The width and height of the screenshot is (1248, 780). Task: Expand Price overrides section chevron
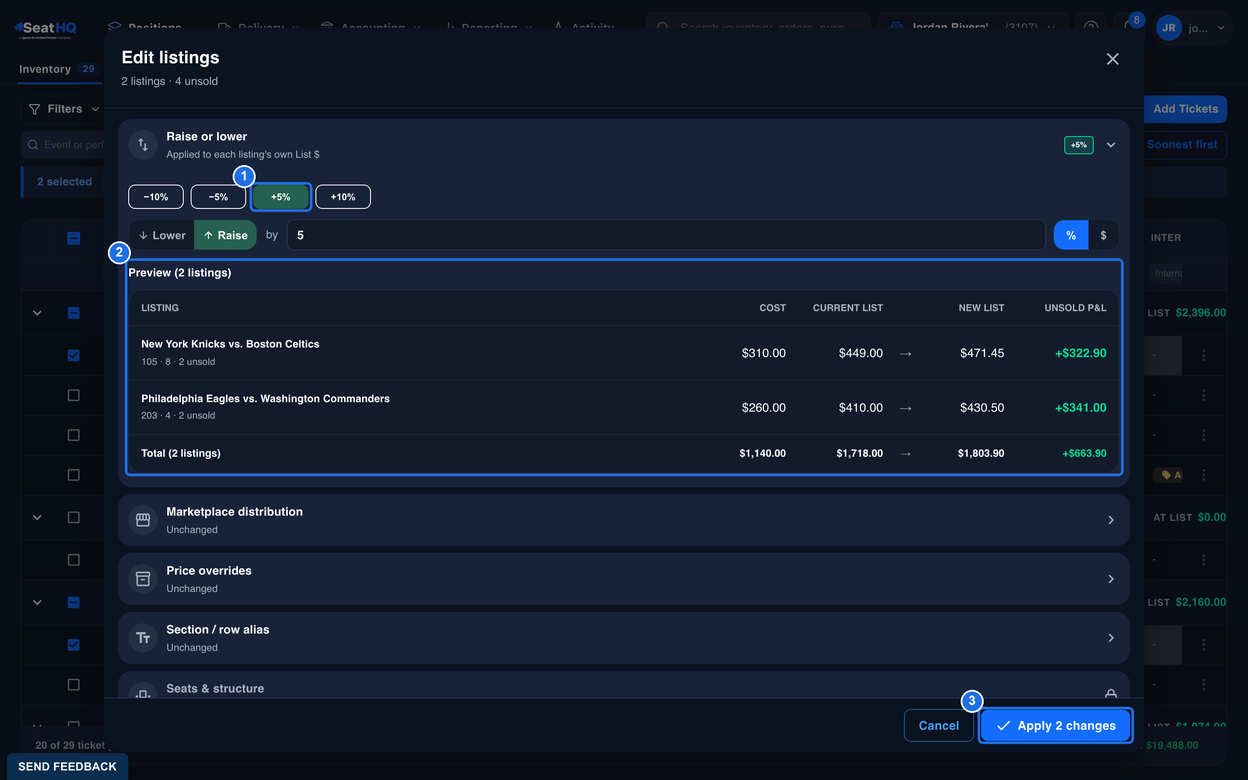1110,579
